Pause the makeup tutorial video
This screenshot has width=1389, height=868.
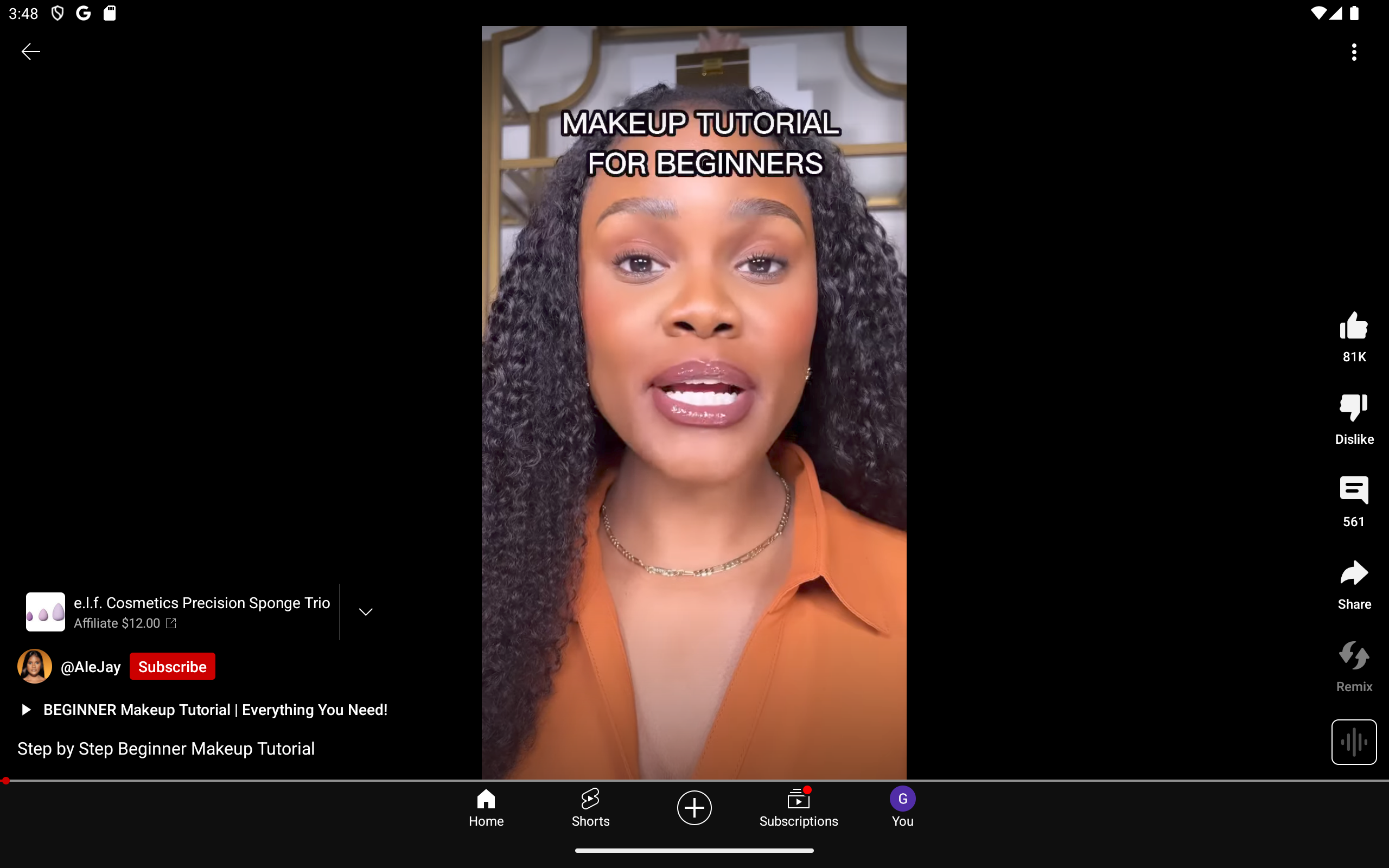coord(694,402)
